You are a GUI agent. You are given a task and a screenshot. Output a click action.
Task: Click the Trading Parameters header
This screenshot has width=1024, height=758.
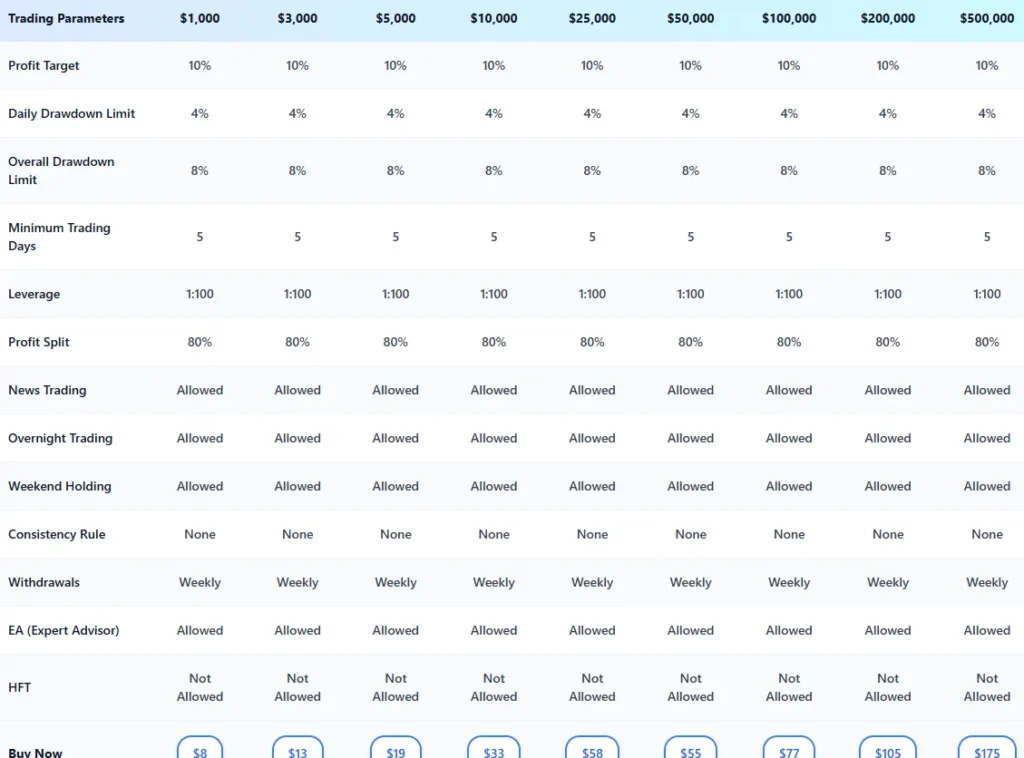[x=66, y=18]
